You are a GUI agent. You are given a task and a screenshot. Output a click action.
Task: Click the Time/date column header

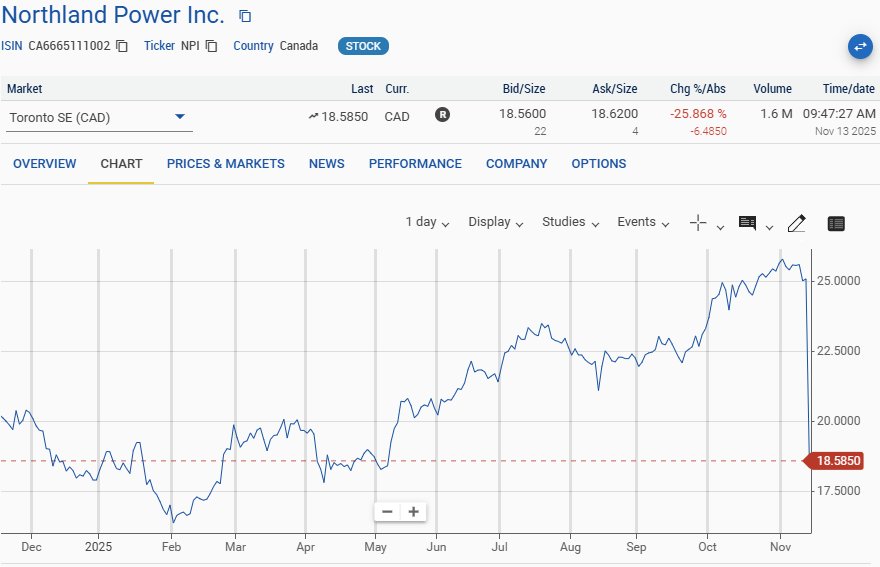click(849, 89)
